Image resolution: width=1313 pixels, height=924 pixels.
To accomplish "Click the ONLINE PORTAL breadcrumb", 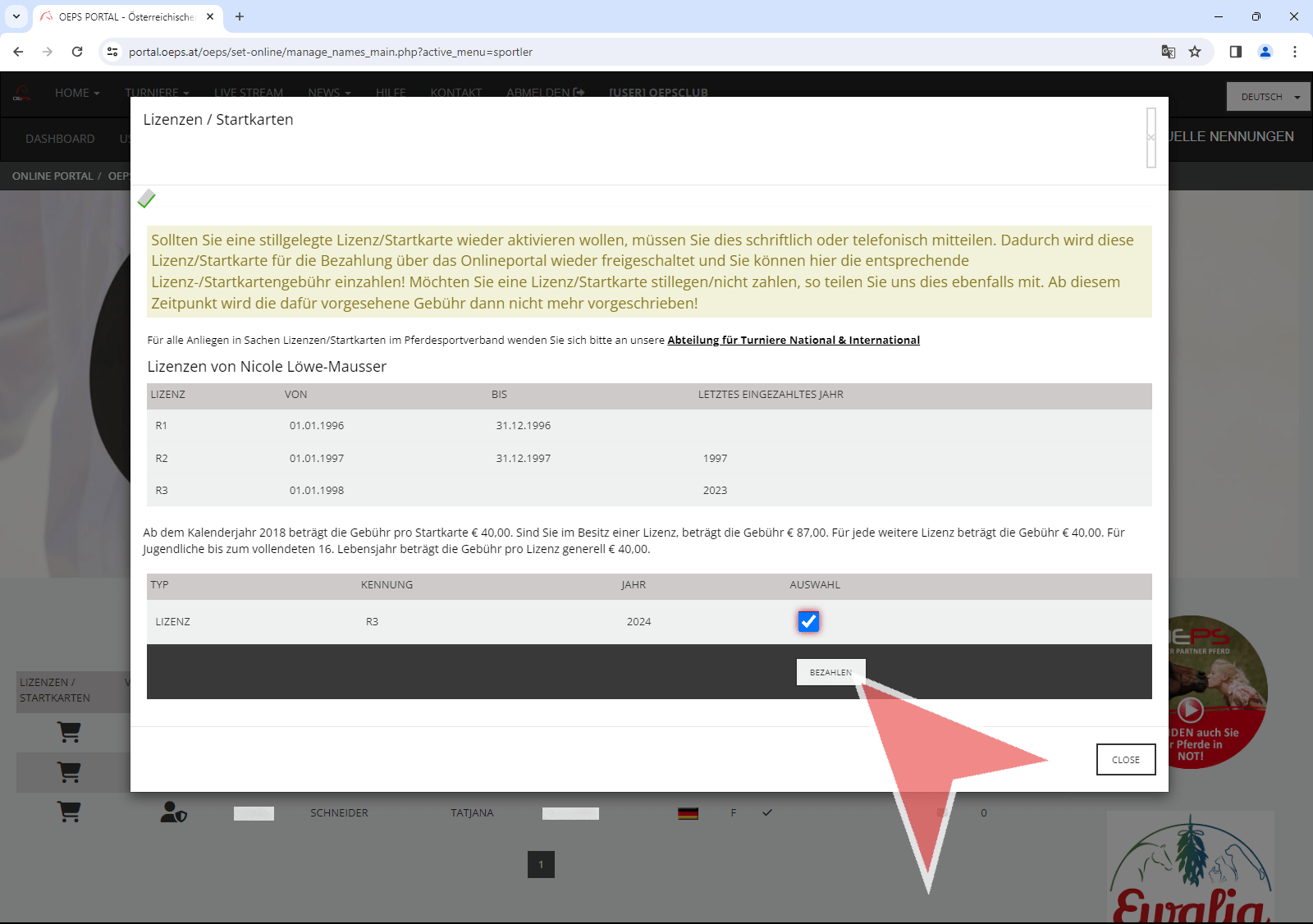I will (x=53, y=176).
